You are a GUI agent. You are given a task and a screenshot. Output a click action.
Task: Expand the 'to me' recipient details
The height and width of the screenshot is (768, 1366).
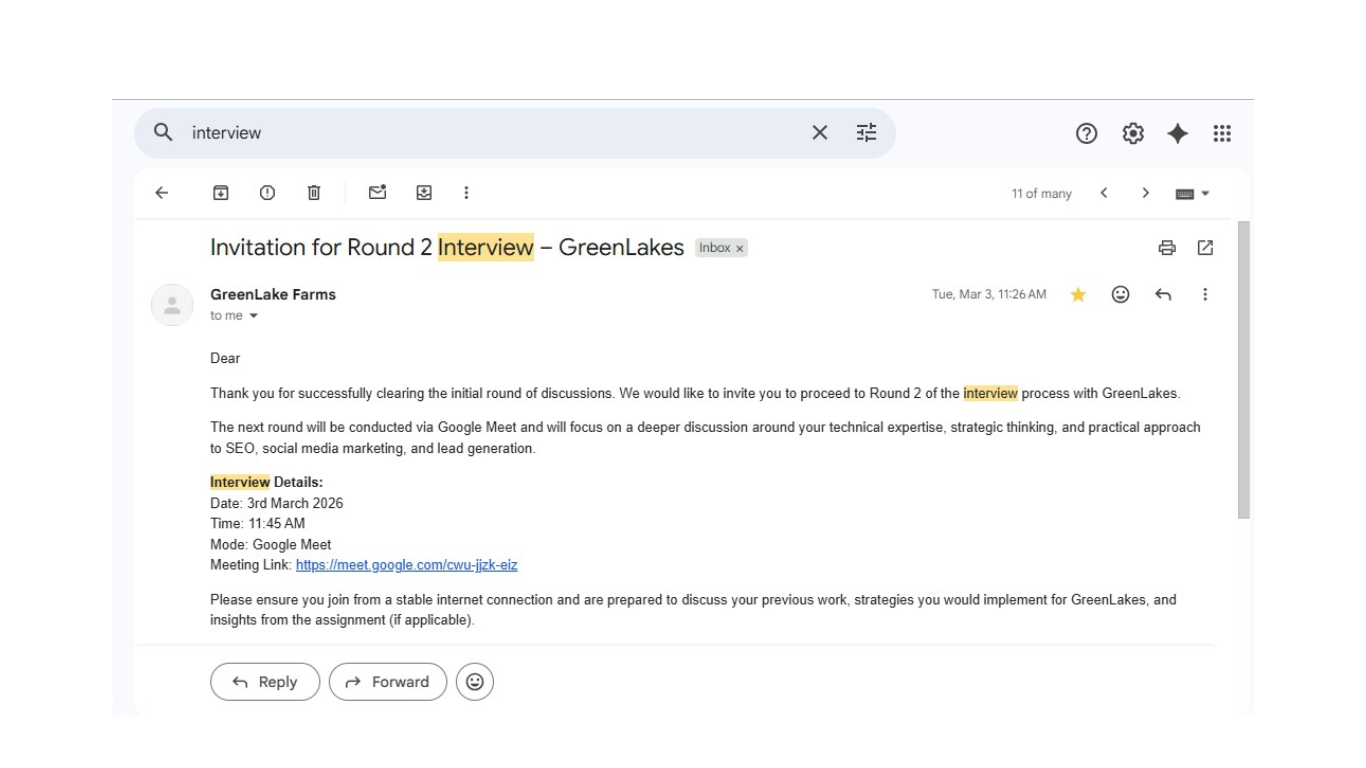253,316
